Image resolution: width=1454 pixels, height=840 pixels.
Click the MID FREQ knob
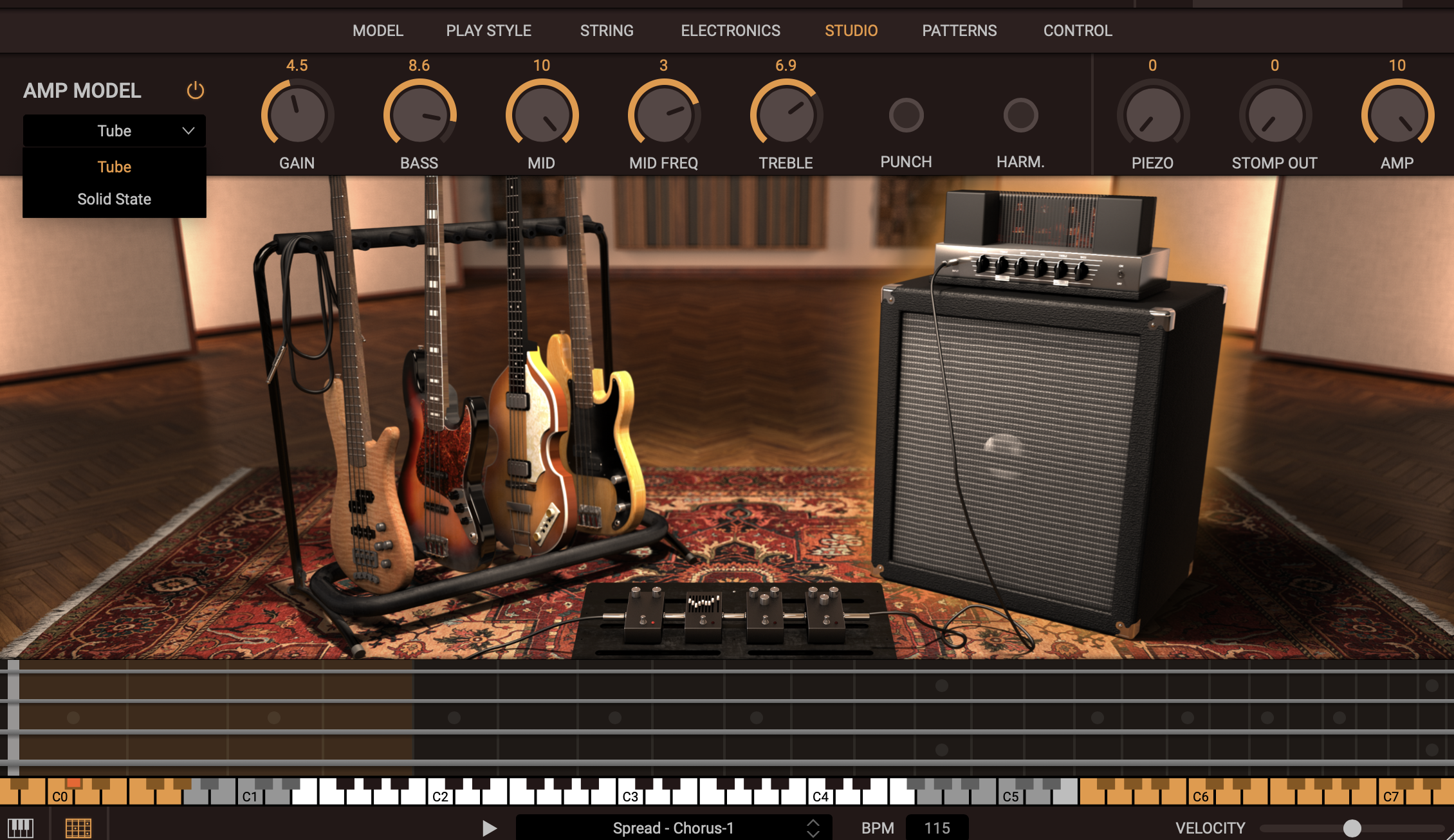[663, 116]
